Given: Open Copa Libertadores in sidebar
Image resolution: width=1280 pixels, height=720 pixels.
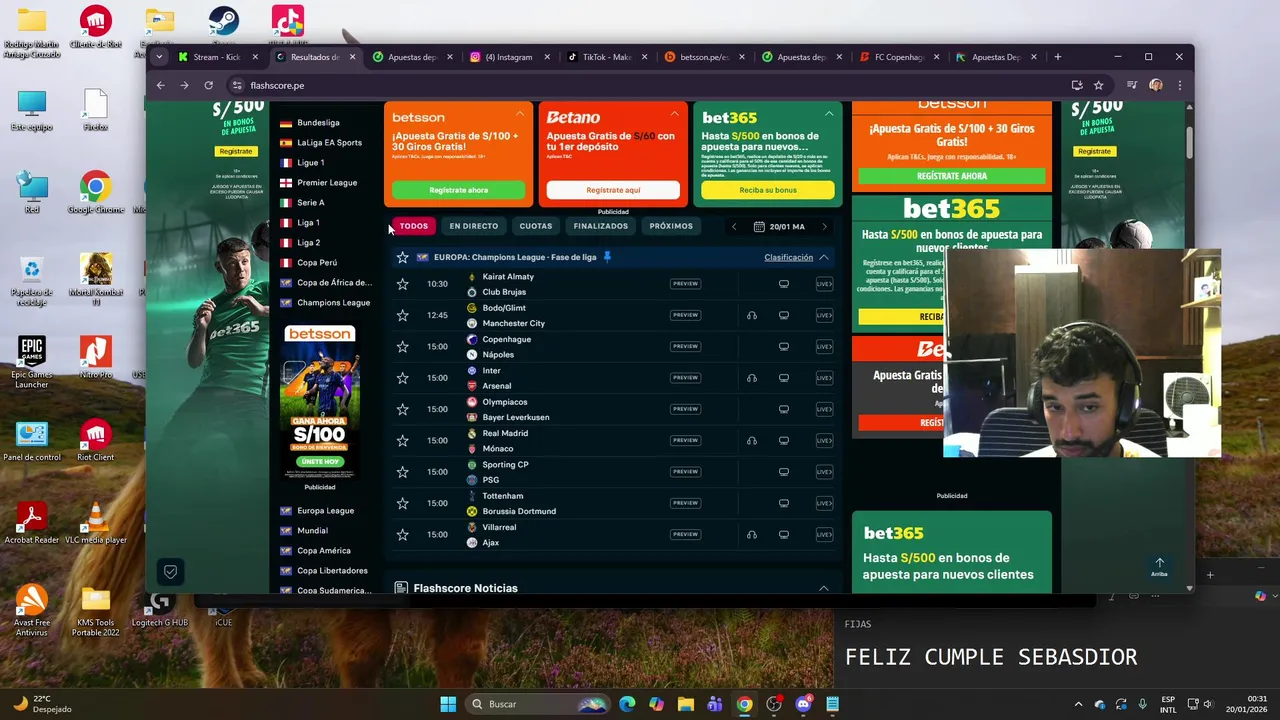Looking at the screenshot, I should 332,571.
